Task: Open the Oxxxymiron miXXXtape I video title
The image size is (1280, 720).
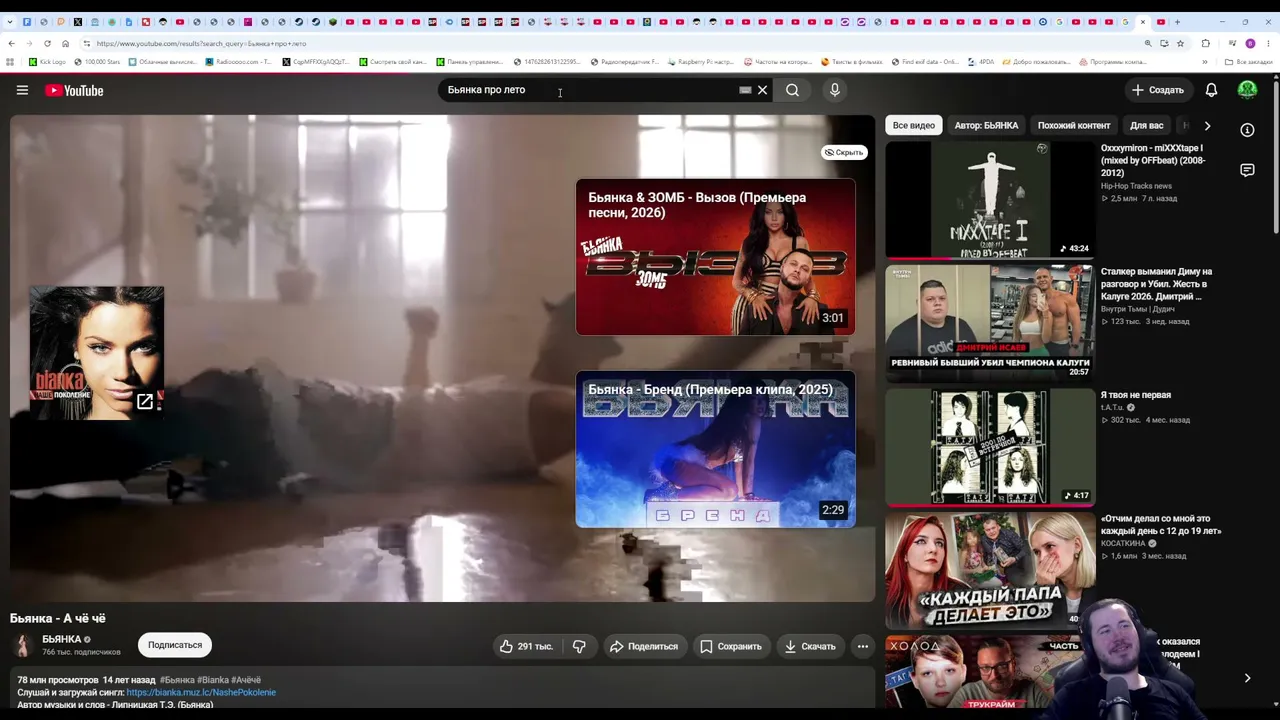Action: coord(1154,160)
